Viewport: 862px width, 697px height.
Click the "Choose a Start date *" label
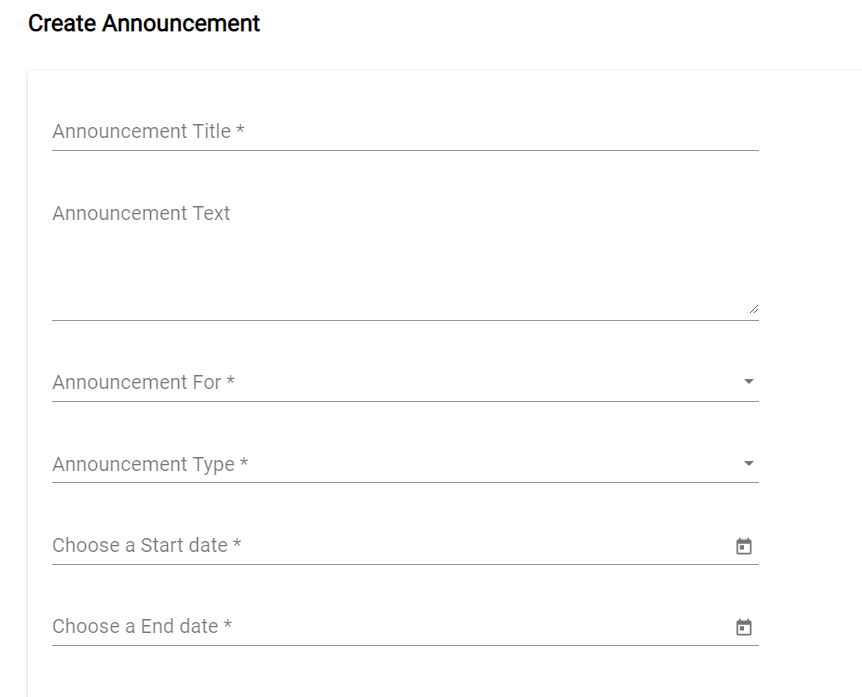click(x=140, y=545)
